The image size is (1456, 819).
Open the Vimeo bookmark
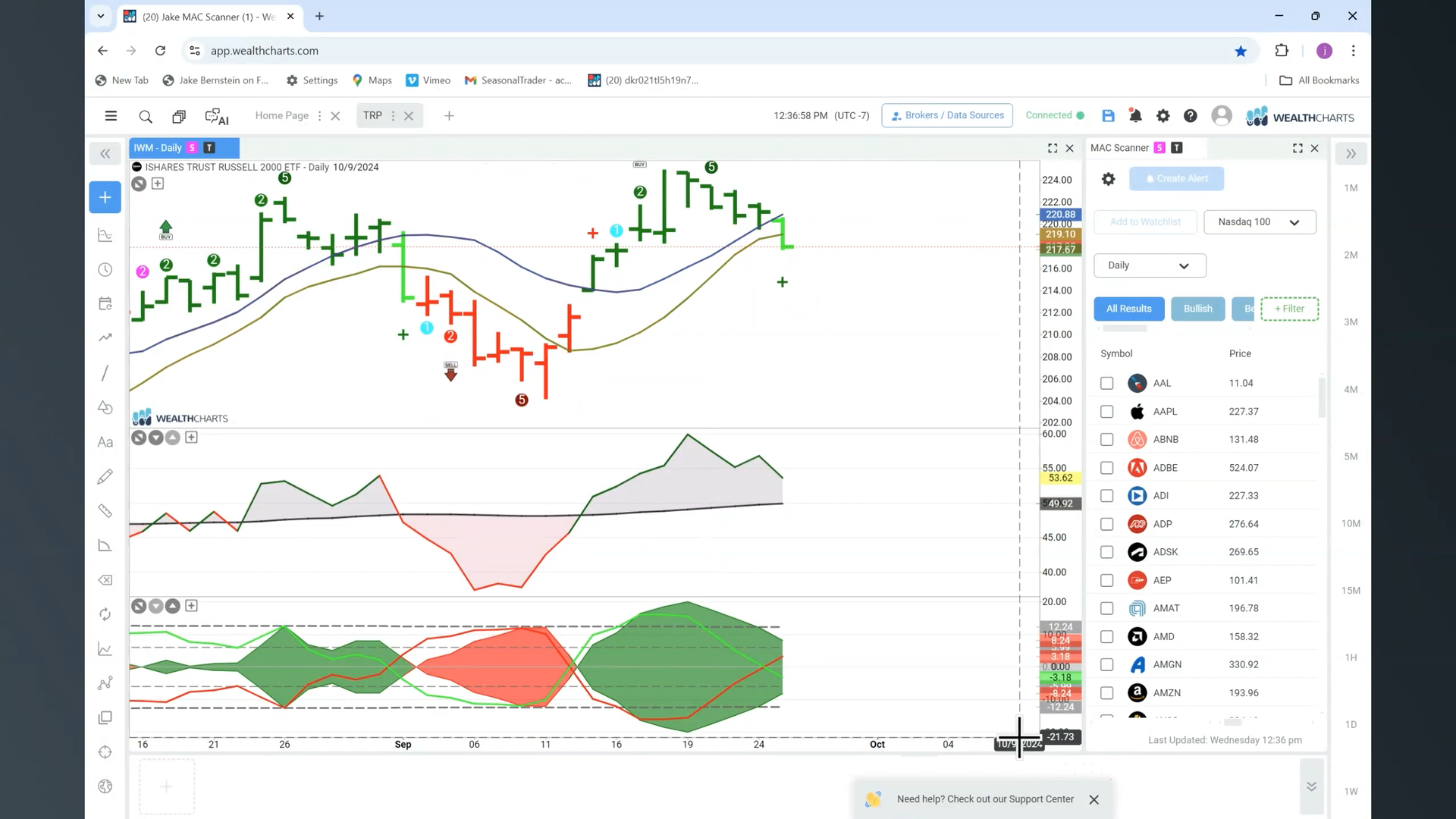click(428, 80)
